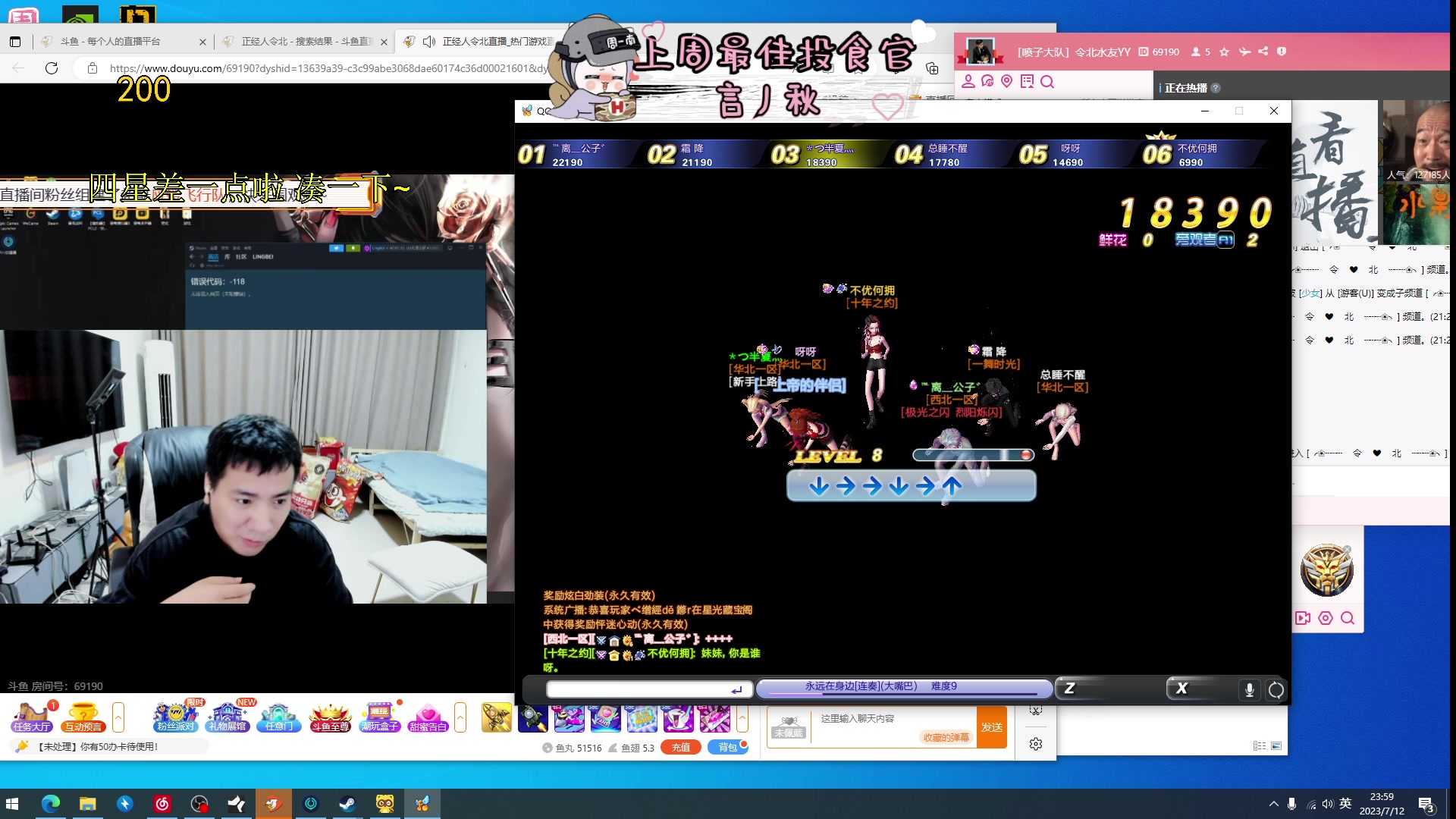Open NetEase Cloud Music from taskbar

tap(162, 804)
